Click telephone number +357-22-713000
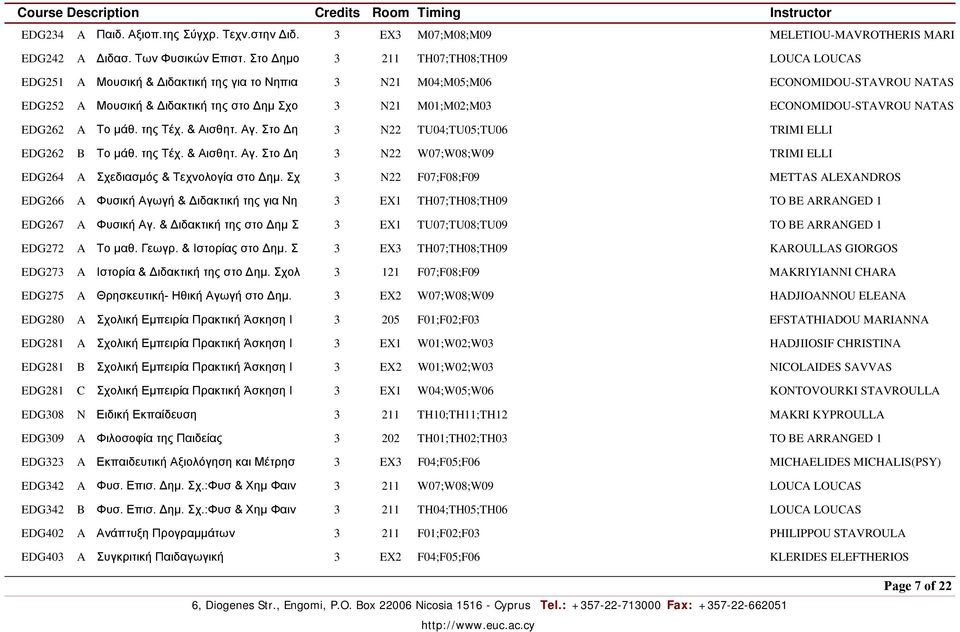The image size is (960, 632). coord(616,606)
